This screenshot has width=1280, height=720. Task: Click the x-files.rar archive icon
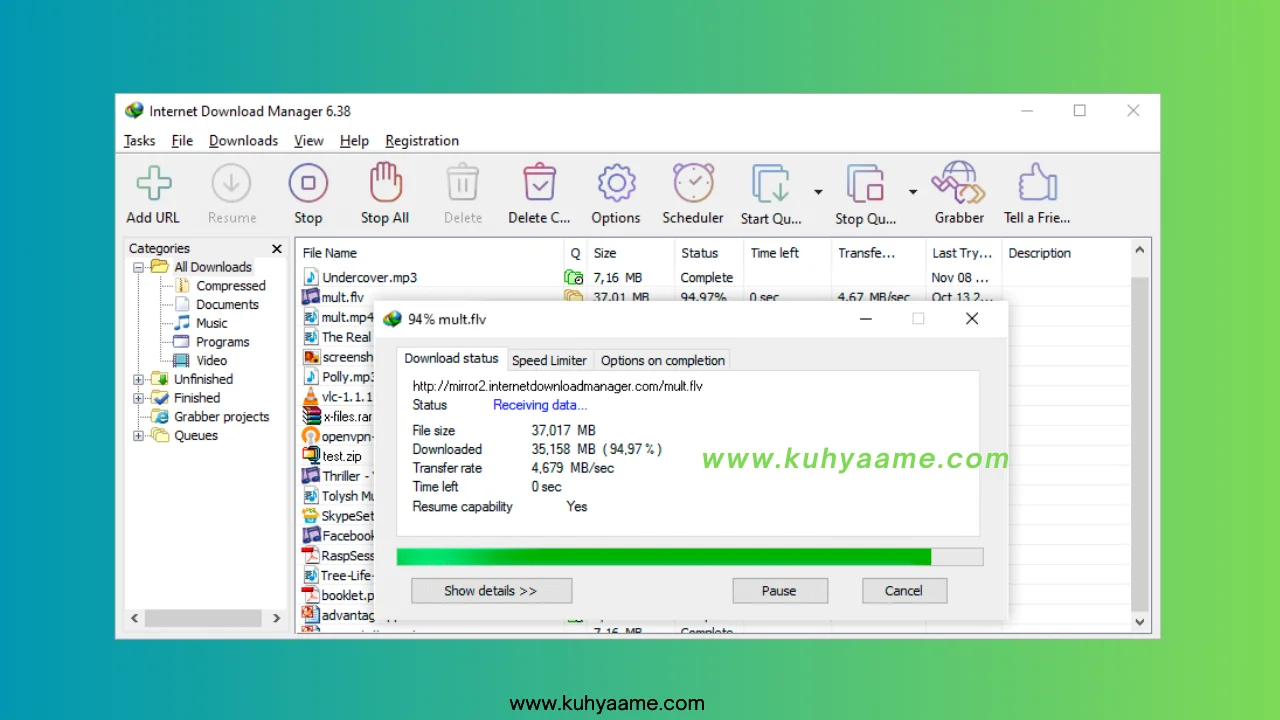tap(311, 416)
